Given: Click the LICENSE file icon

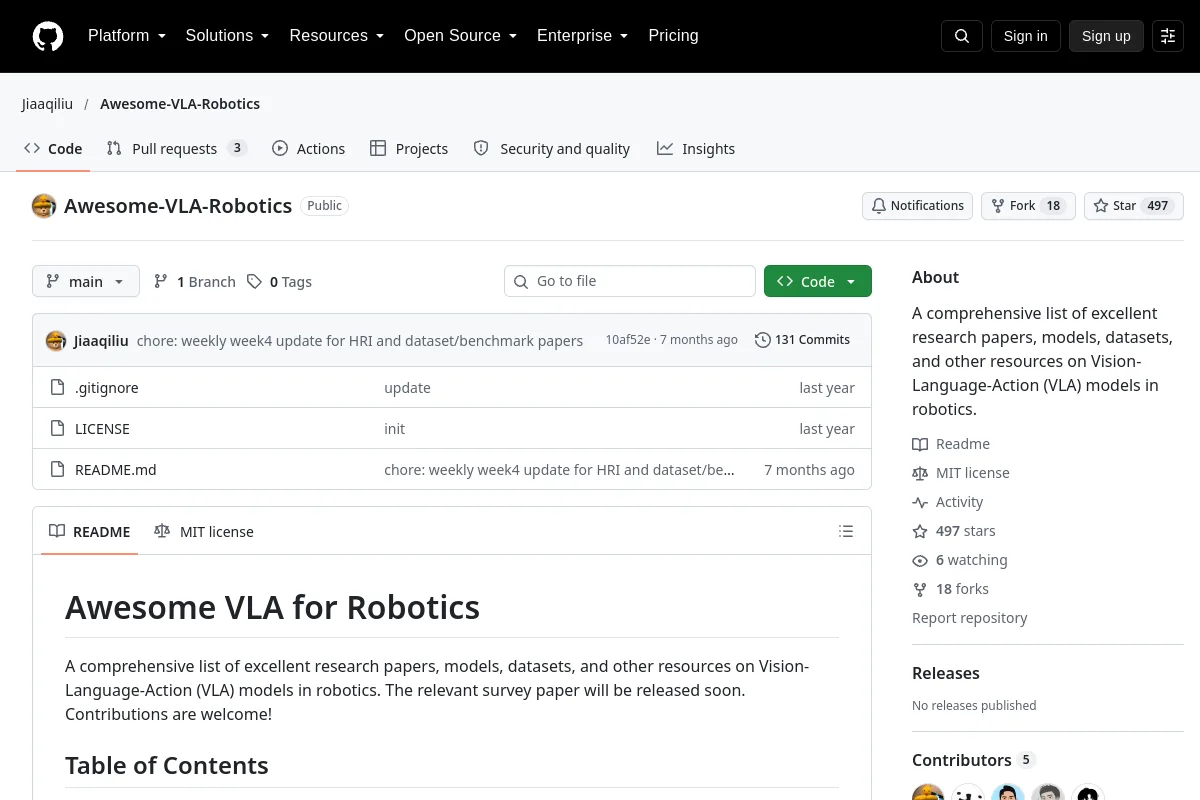Looking at the screenshot, I should point(57,428).
